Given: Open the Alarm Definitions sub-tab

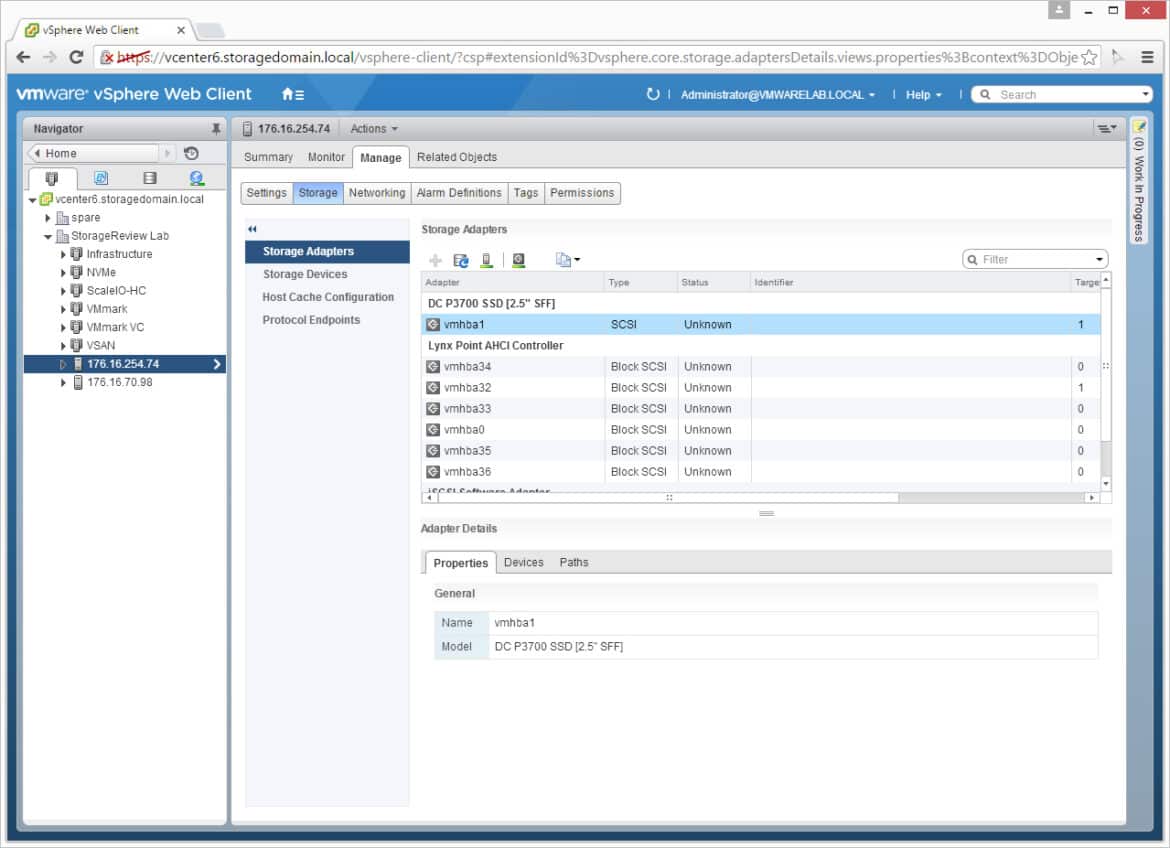Looking at the screenshot, I should pos(459,193).
